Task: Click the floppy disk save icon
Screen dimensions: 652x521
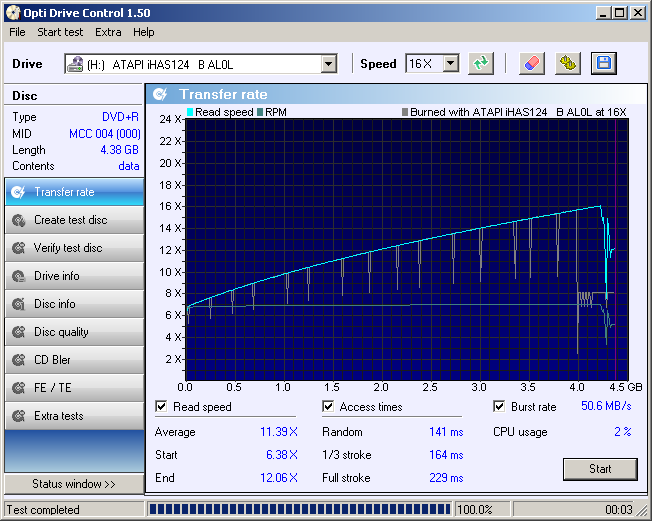Action: click(x=603, y=64)
